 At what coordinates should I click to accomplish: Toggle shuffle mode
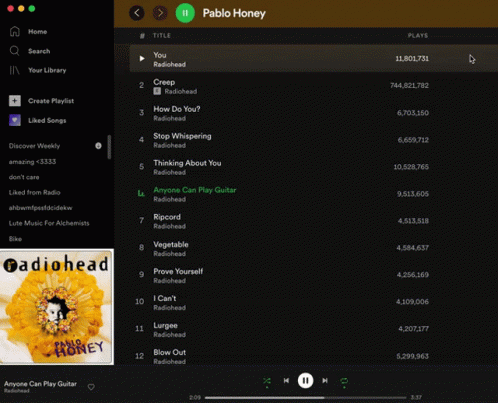(267, 381)
